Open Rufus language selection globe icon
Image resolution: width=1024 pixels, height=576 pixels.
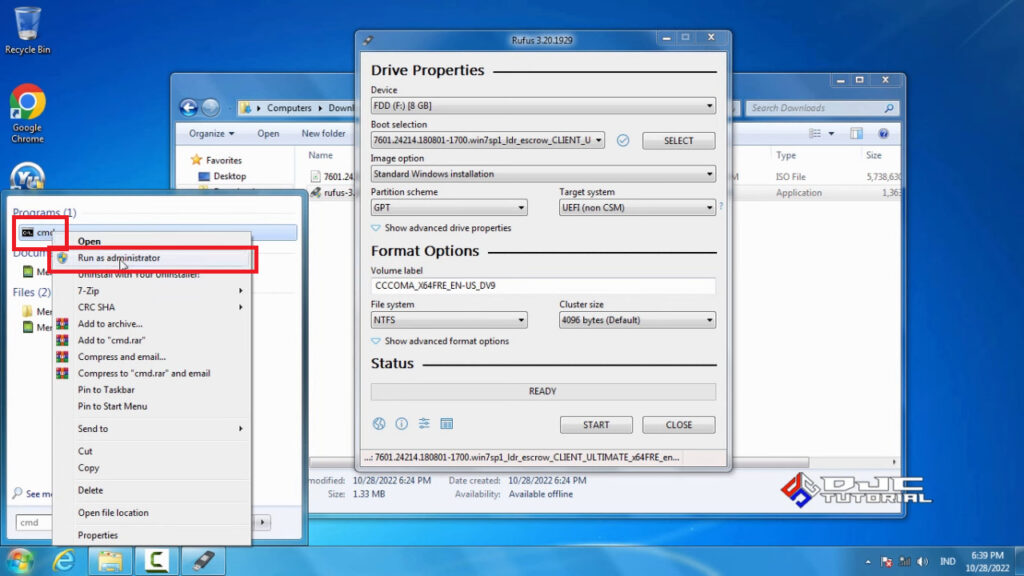point(379,424)
